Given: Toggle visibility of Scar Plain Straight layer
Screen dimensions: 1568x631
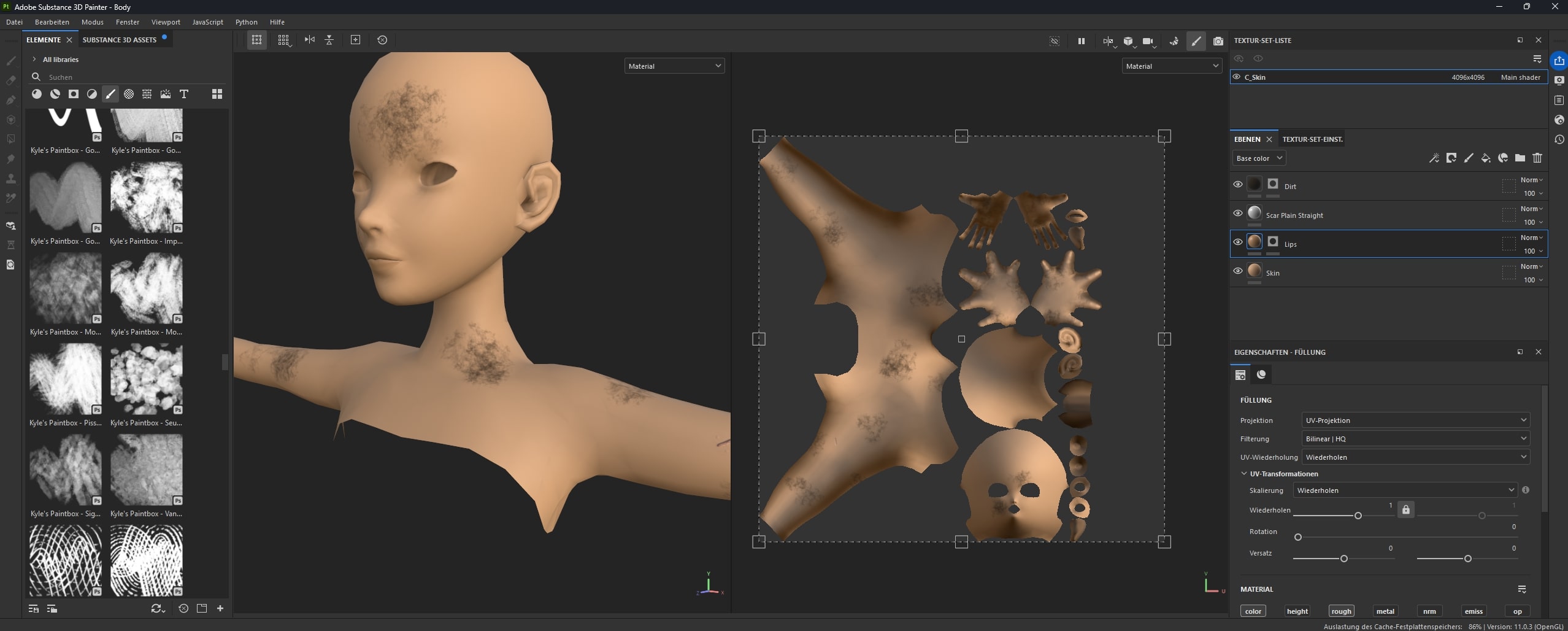Looking at the screenshot, I should pos(1237,213).
